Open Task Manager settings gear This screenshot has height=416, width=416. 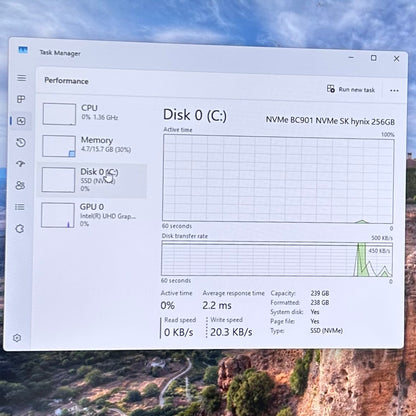pos(17,338)
